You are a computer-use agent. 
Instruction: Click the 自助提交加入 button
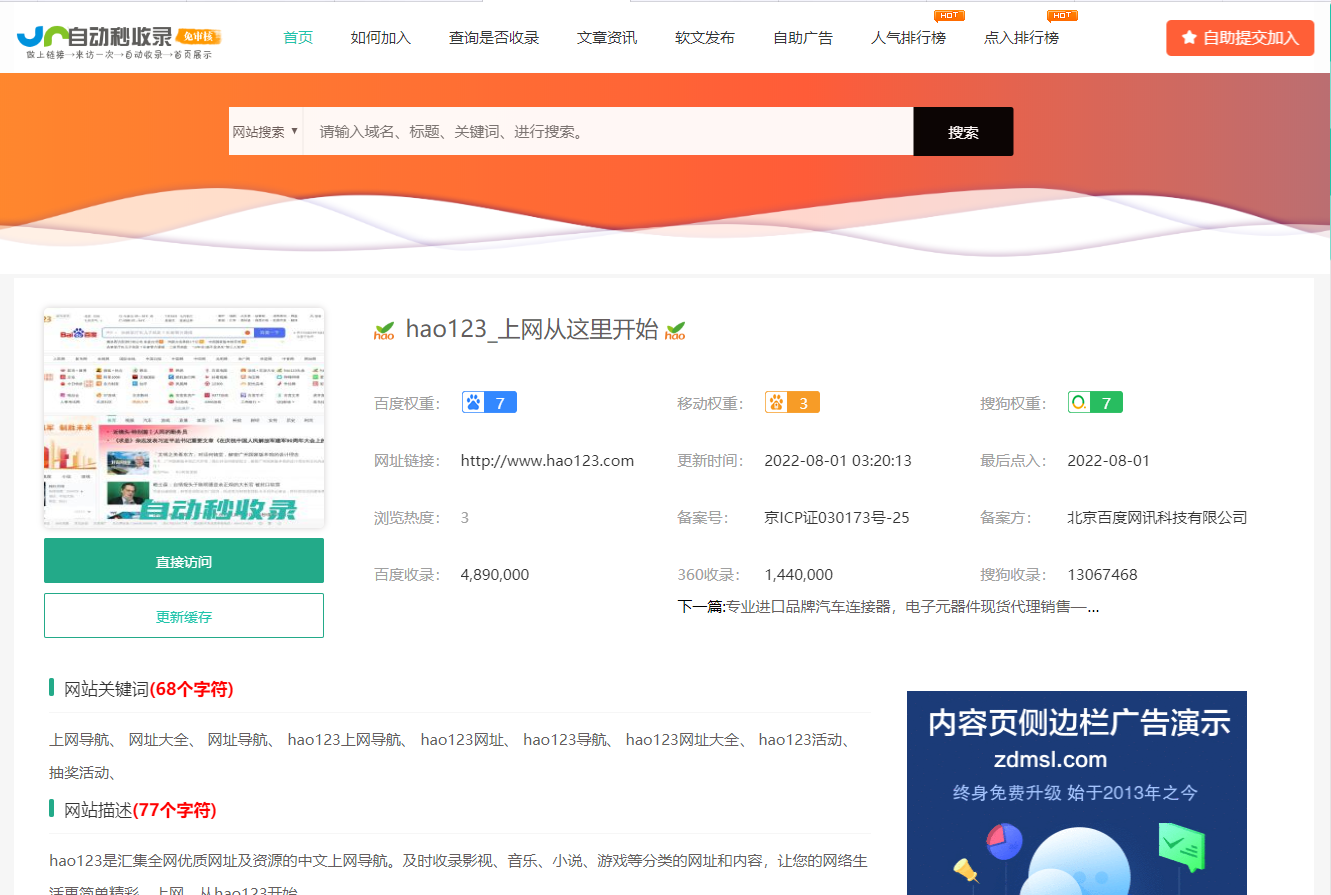1240,38
